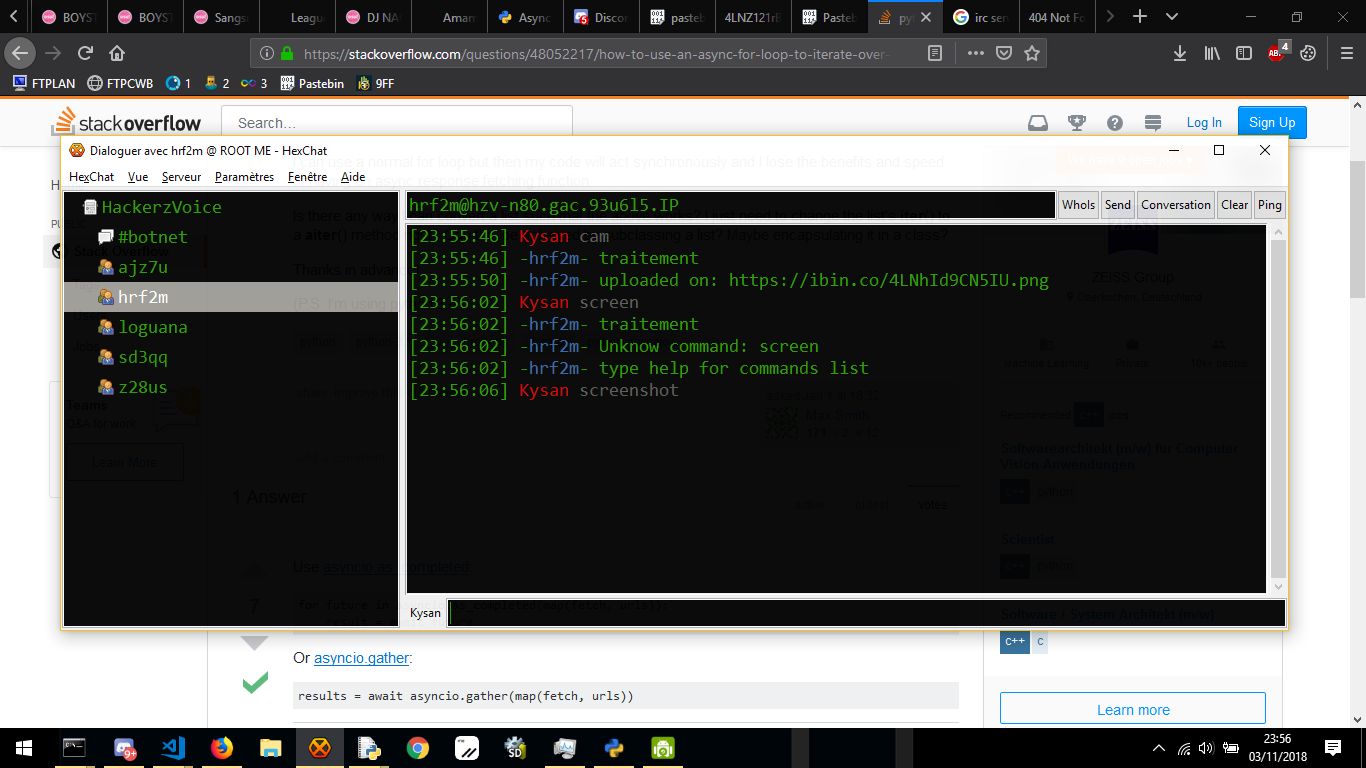Toggle reader view in address bar

tap(935, 53)
